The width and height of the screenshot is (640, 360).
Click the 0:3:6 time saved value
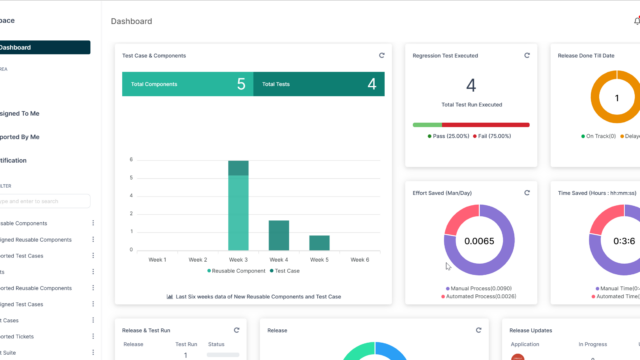624,241
